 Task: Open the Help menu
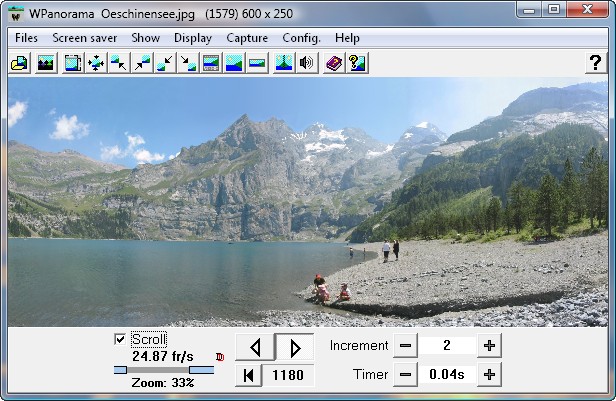(x=347, y=38)
